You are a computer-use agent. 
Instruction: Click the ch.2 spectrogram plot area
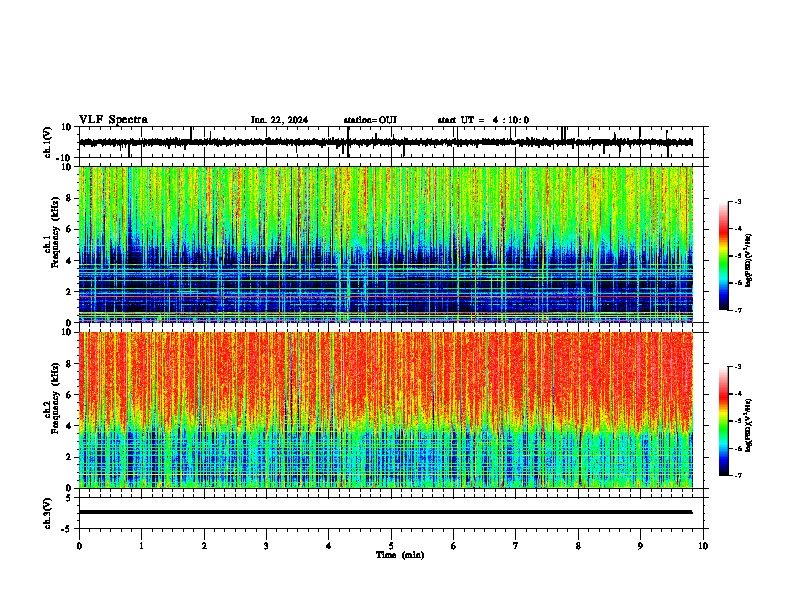(x=386, y=410)
